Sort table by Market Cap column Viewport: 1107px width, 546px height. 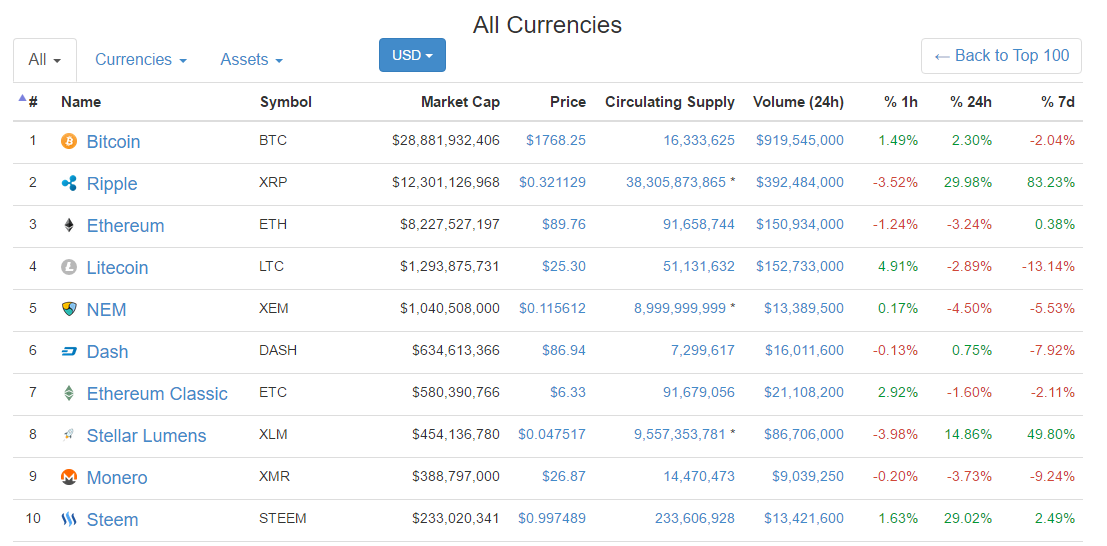[460, 102]
